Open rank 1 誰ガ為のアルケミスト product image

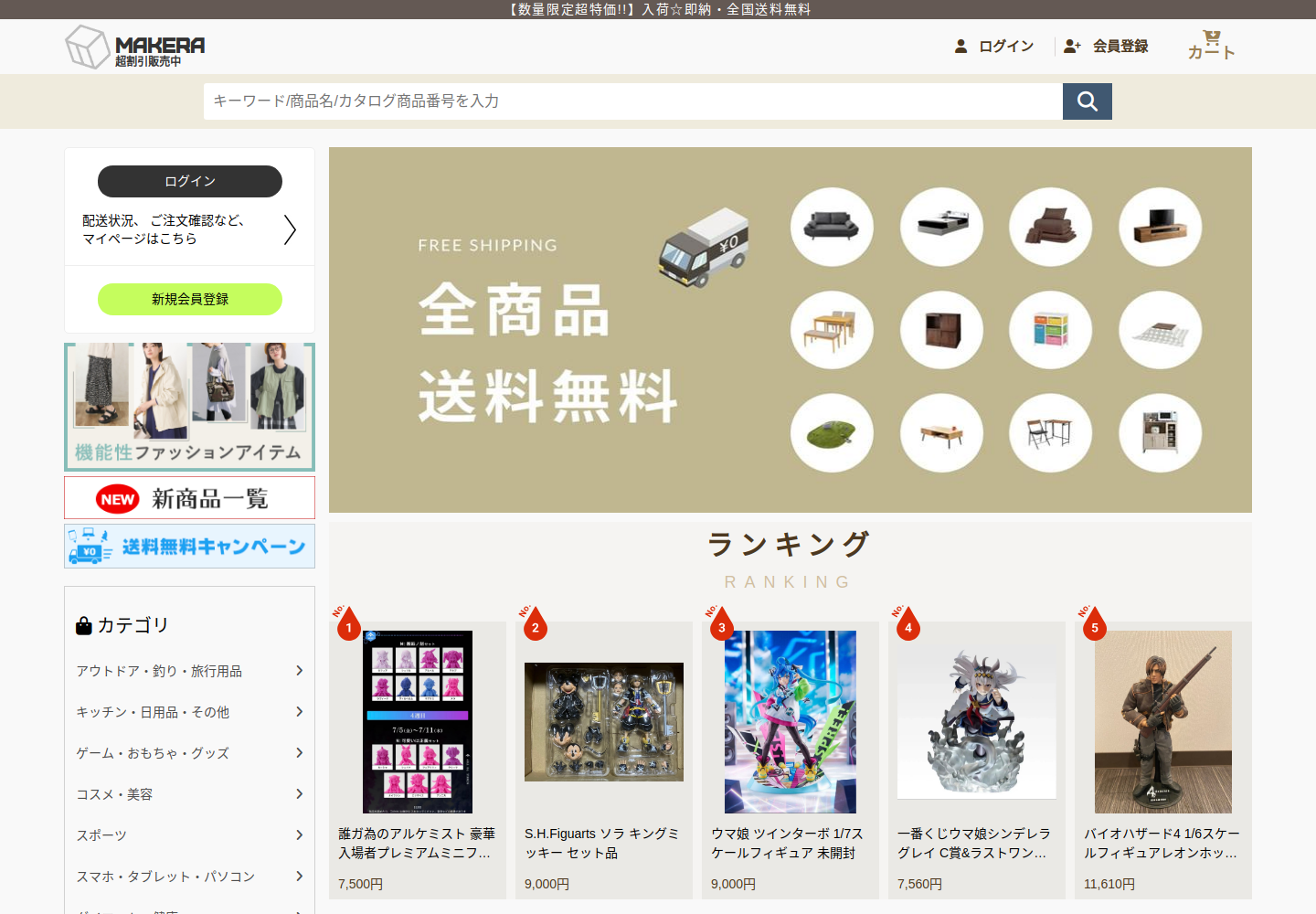(418, 722)
